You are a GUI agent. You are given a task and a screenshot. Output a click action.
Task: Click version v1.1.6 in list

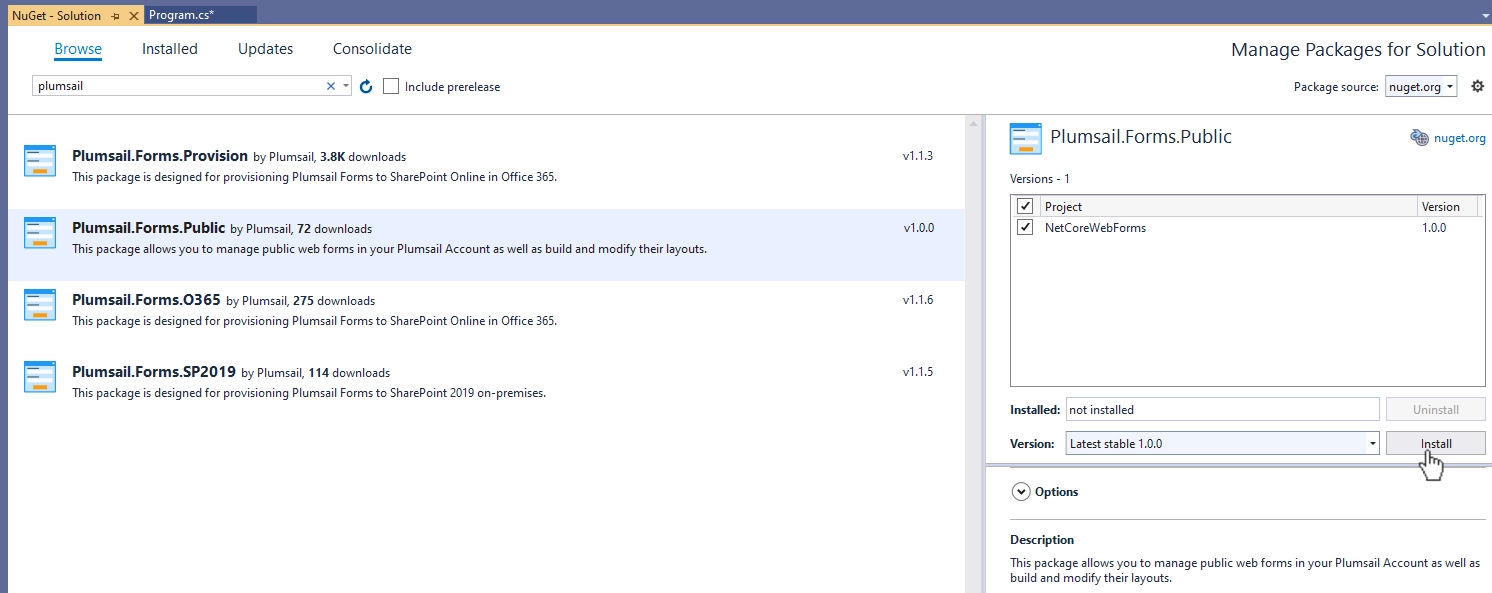click(918, 300)
